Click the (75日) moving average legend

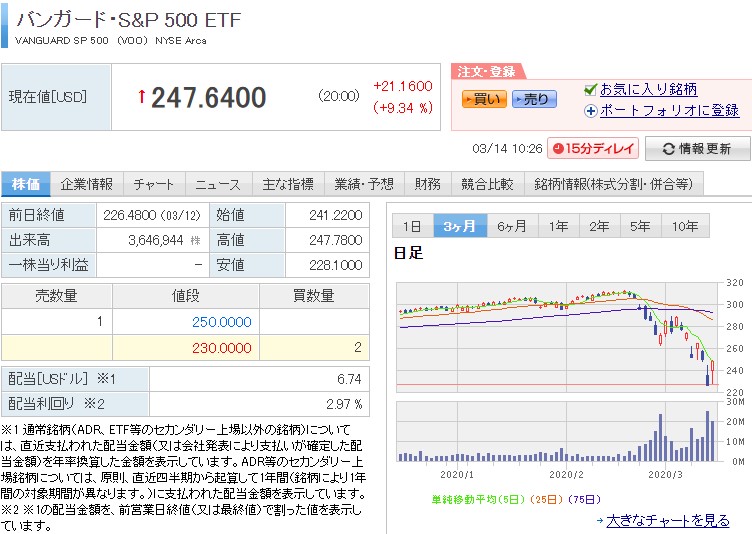[584, 499]
